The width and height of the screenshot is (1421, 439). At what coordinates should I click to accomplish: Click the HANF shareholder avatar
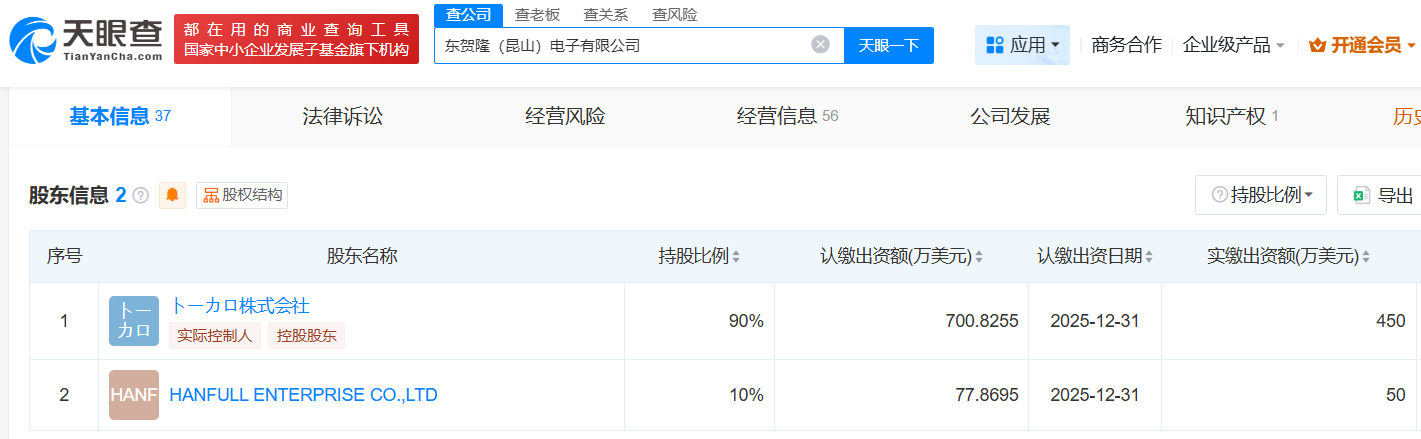point(133,395)
